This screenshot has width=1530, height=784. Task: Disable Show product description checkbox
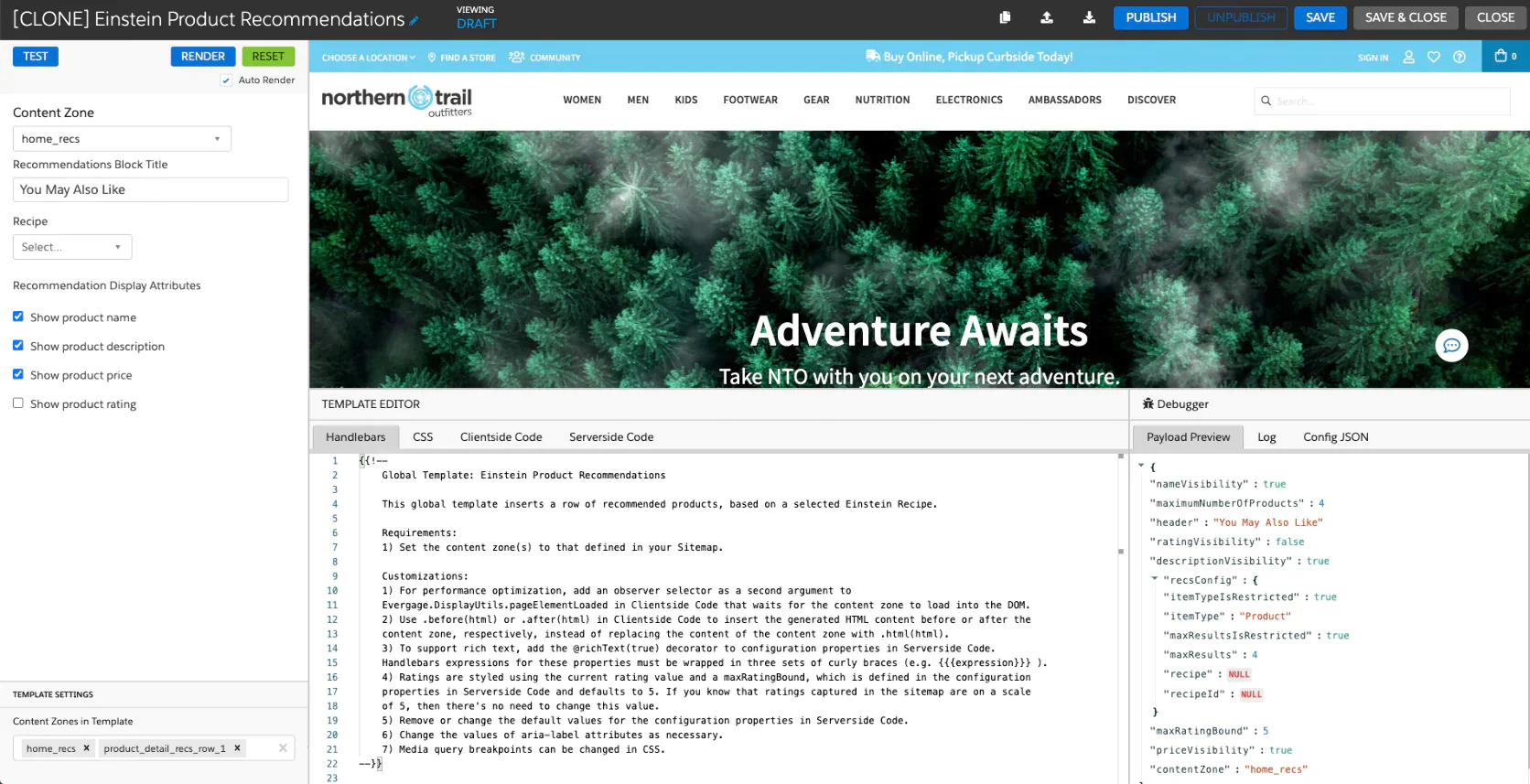[18, 346]
